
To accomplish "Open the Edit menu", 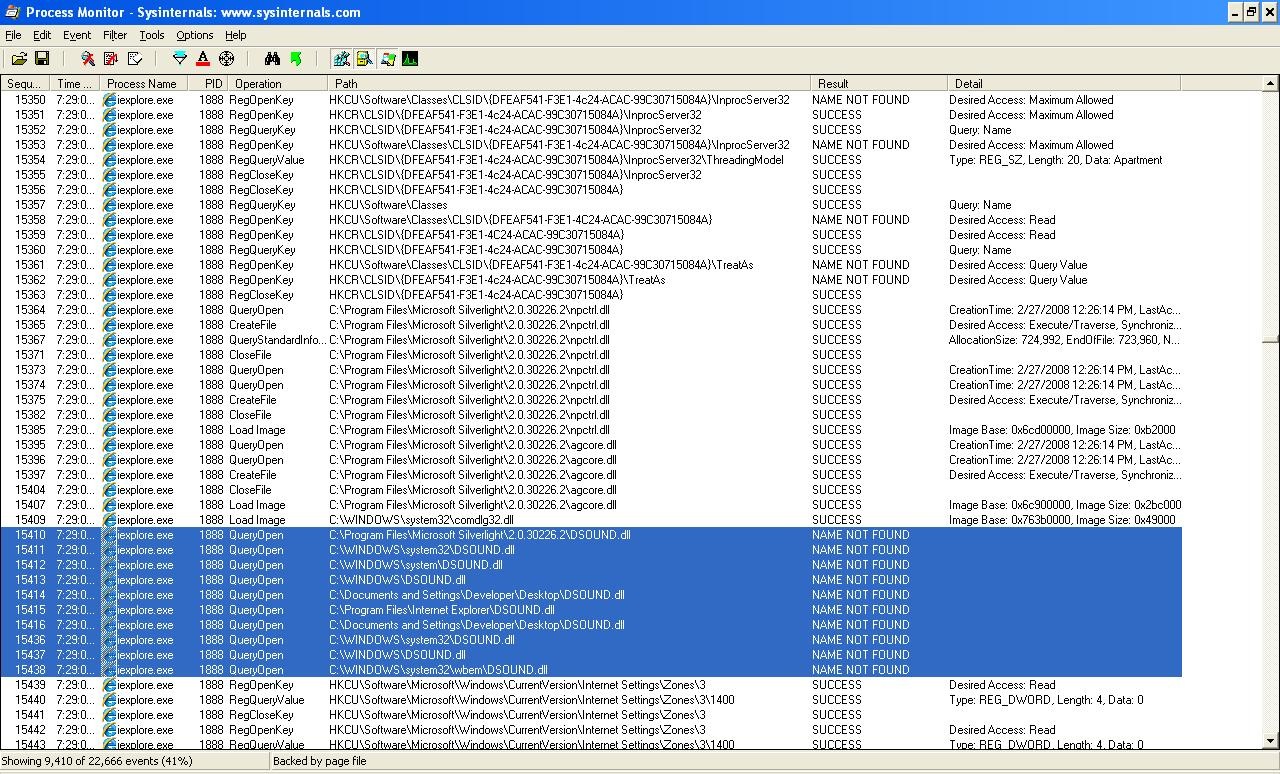I will [x=42, y=35].
